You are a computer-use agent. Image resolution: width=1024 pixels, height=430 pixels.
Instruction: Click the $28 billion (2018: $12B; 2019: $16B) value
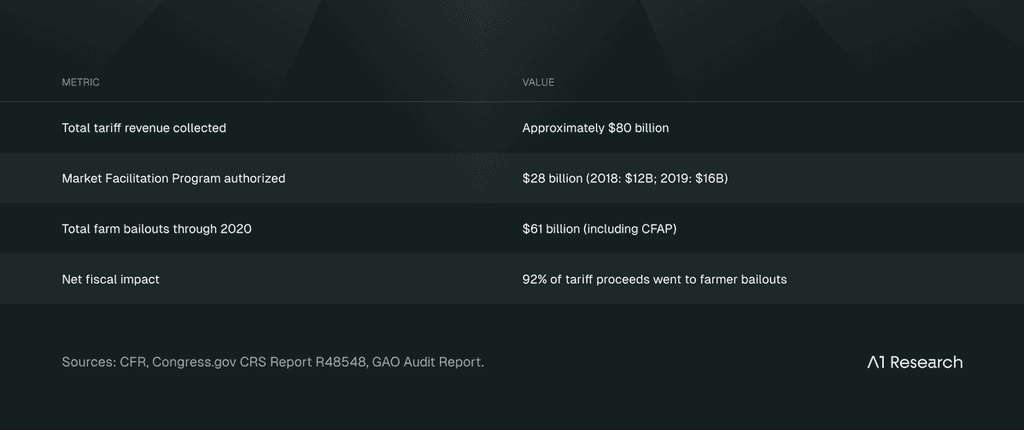tap(625, 178)
